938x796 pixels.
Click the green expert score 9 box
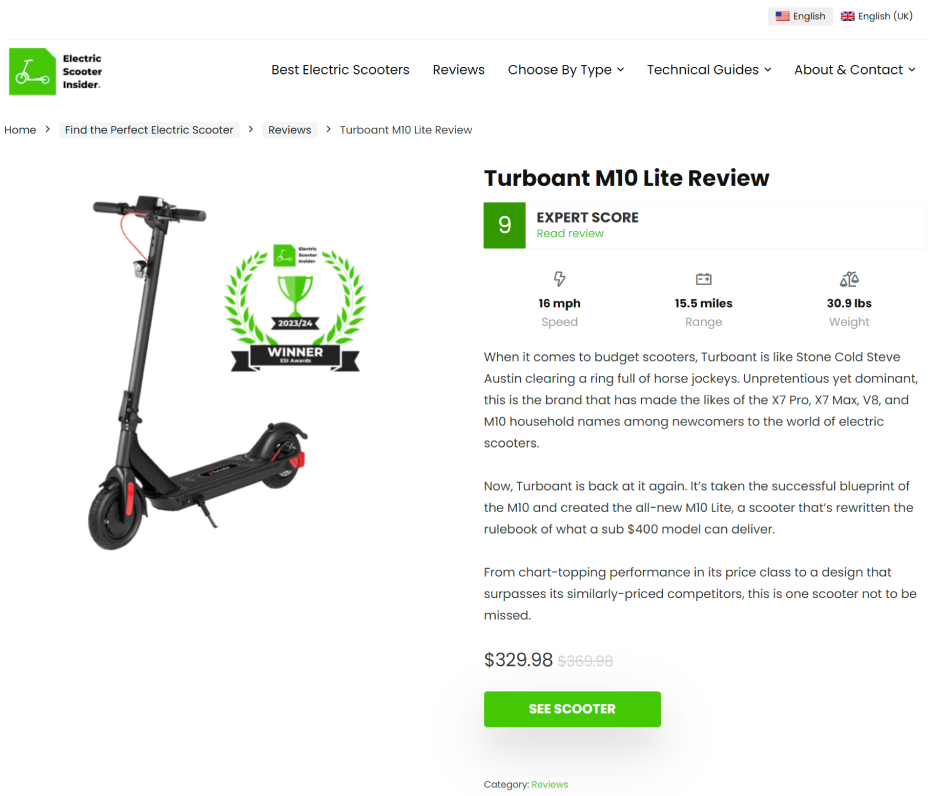504,225
